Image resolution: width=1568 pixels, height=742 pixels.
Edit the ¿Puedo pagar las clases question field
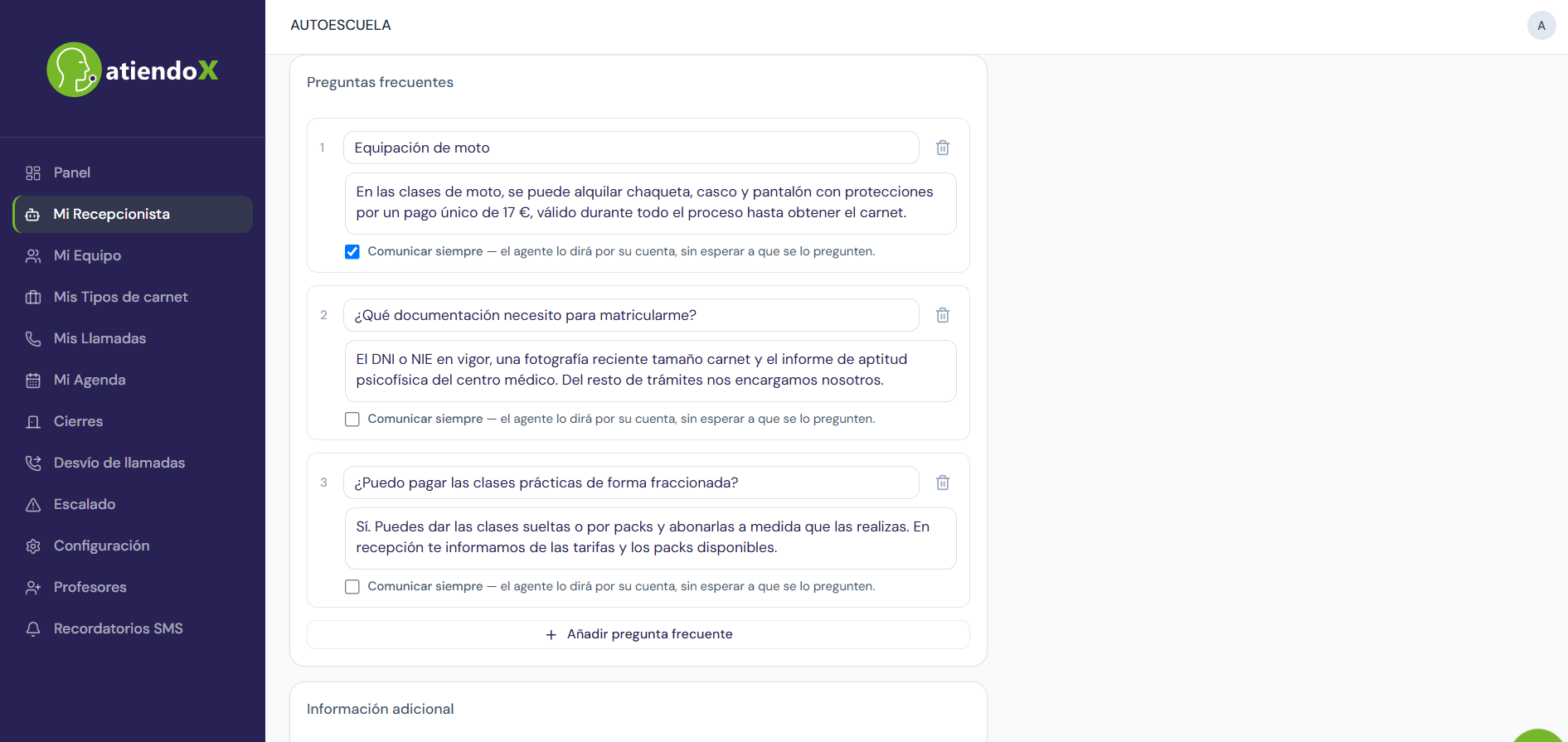click(631, 483)
